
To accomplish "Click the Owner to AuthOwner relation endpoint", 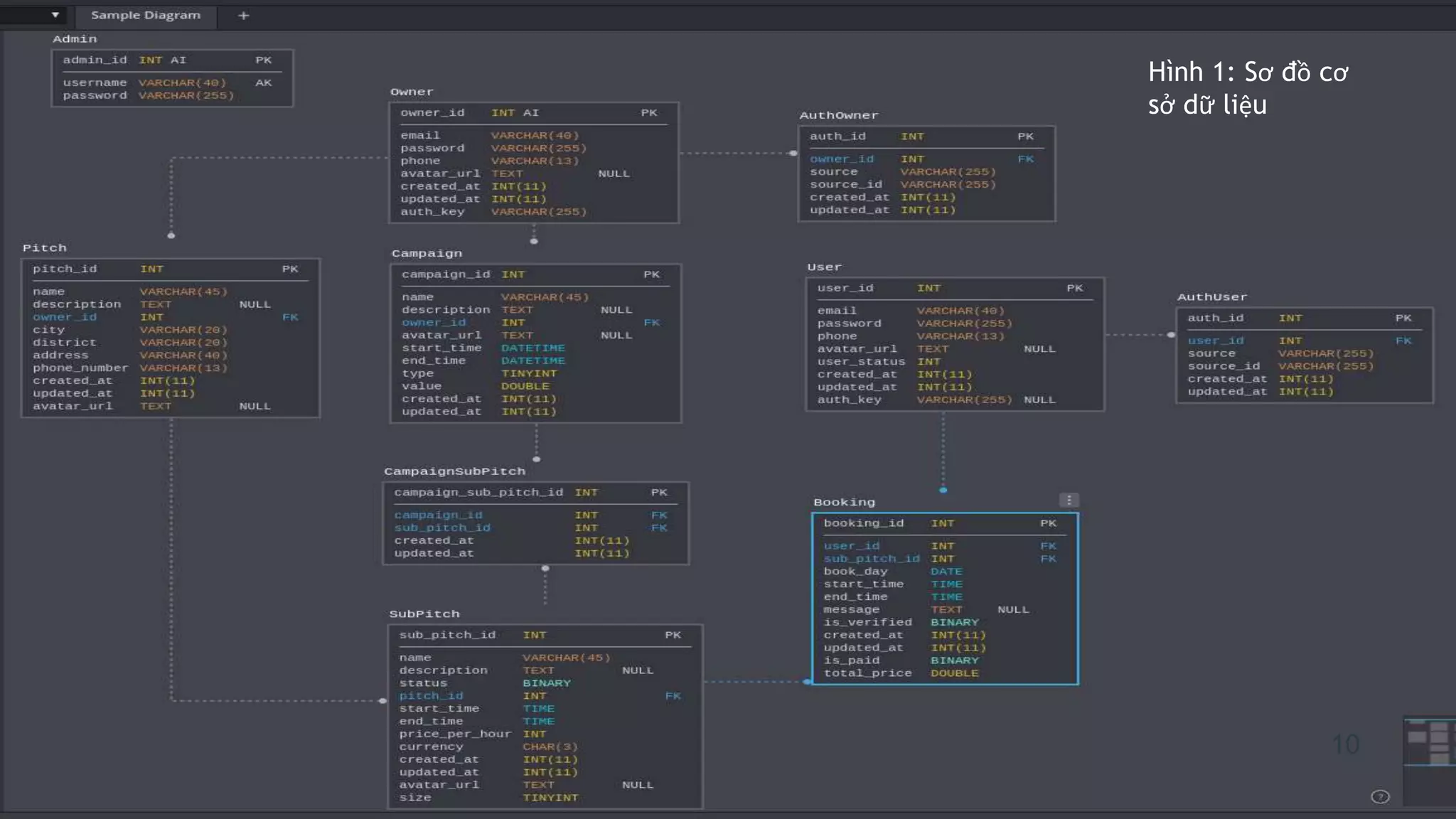I will [793, 153].
